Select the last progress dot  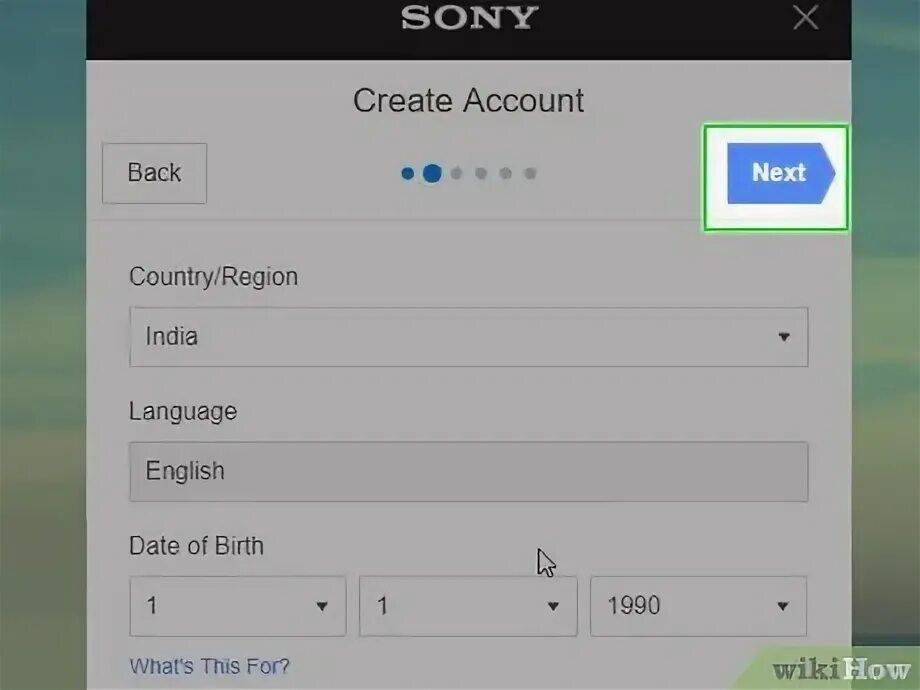pyautogui.click(x=530, y=174)
